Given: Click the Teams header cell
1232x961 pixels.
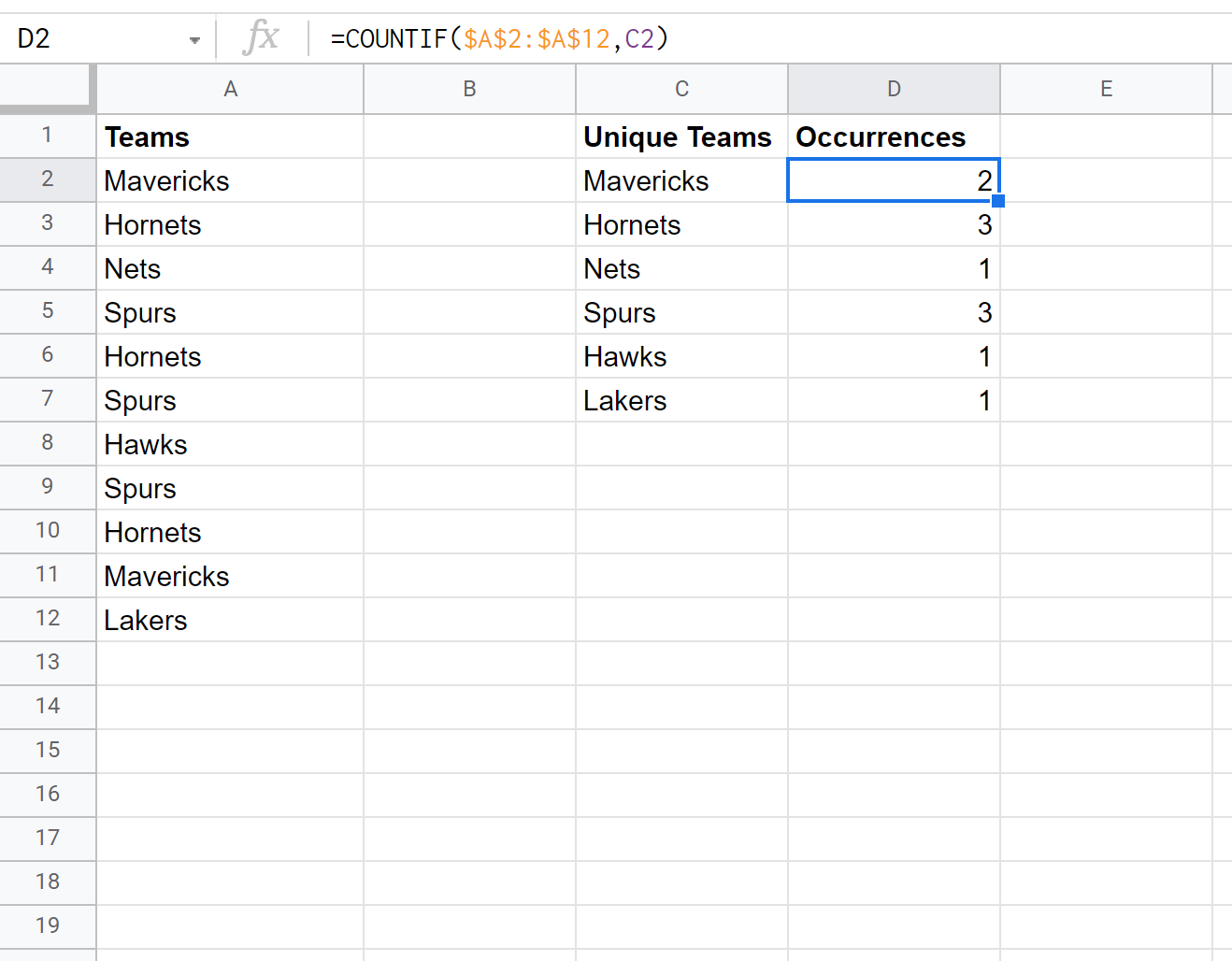Looking at the screenshot, I should (230, 136).
